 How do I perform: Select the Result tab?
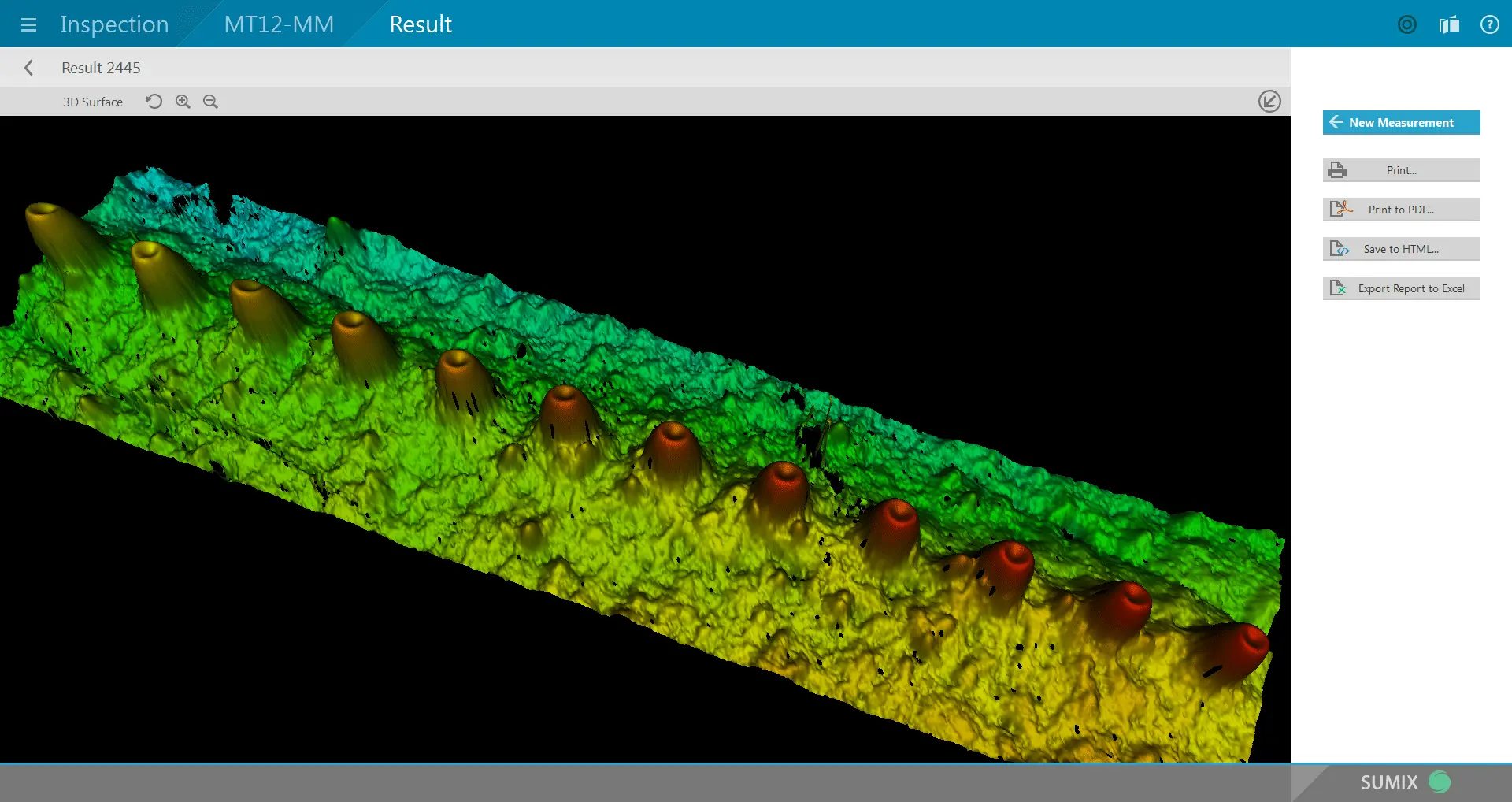[x=420, y=24]
